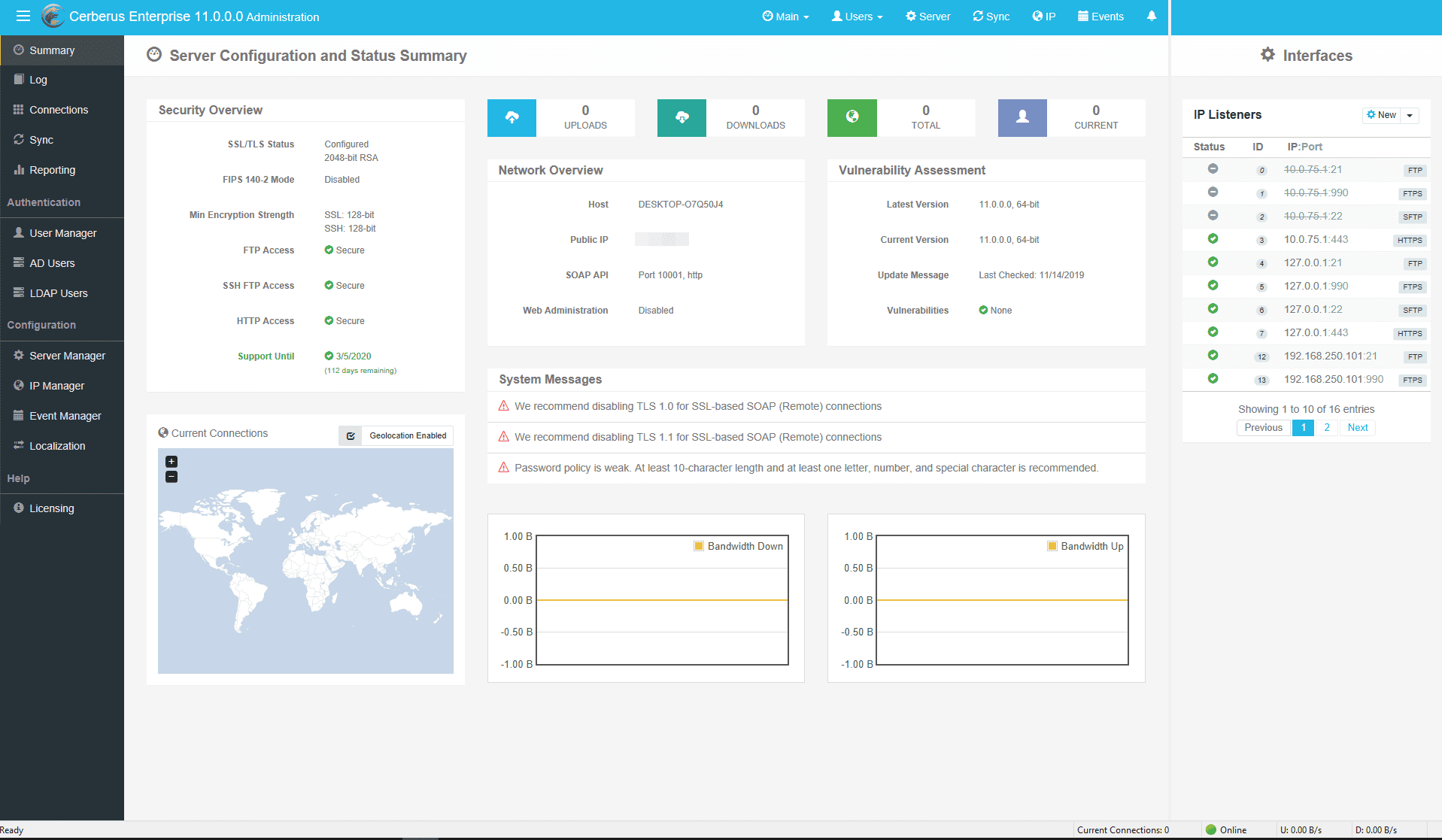
Task: Open the notifications bell icon
Action: click(1152, 16)
